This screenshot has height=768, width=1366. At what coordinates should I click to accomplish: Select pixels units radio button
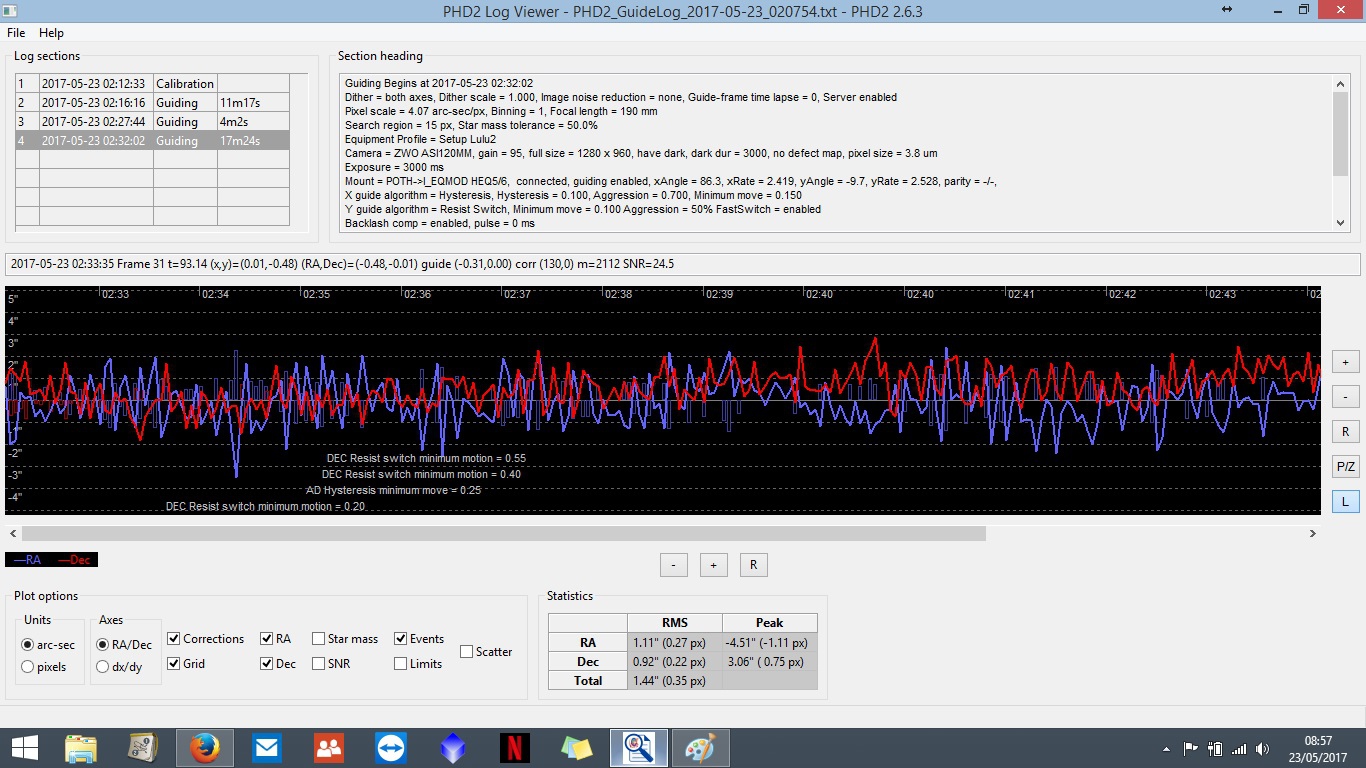(x=28, y=667)
